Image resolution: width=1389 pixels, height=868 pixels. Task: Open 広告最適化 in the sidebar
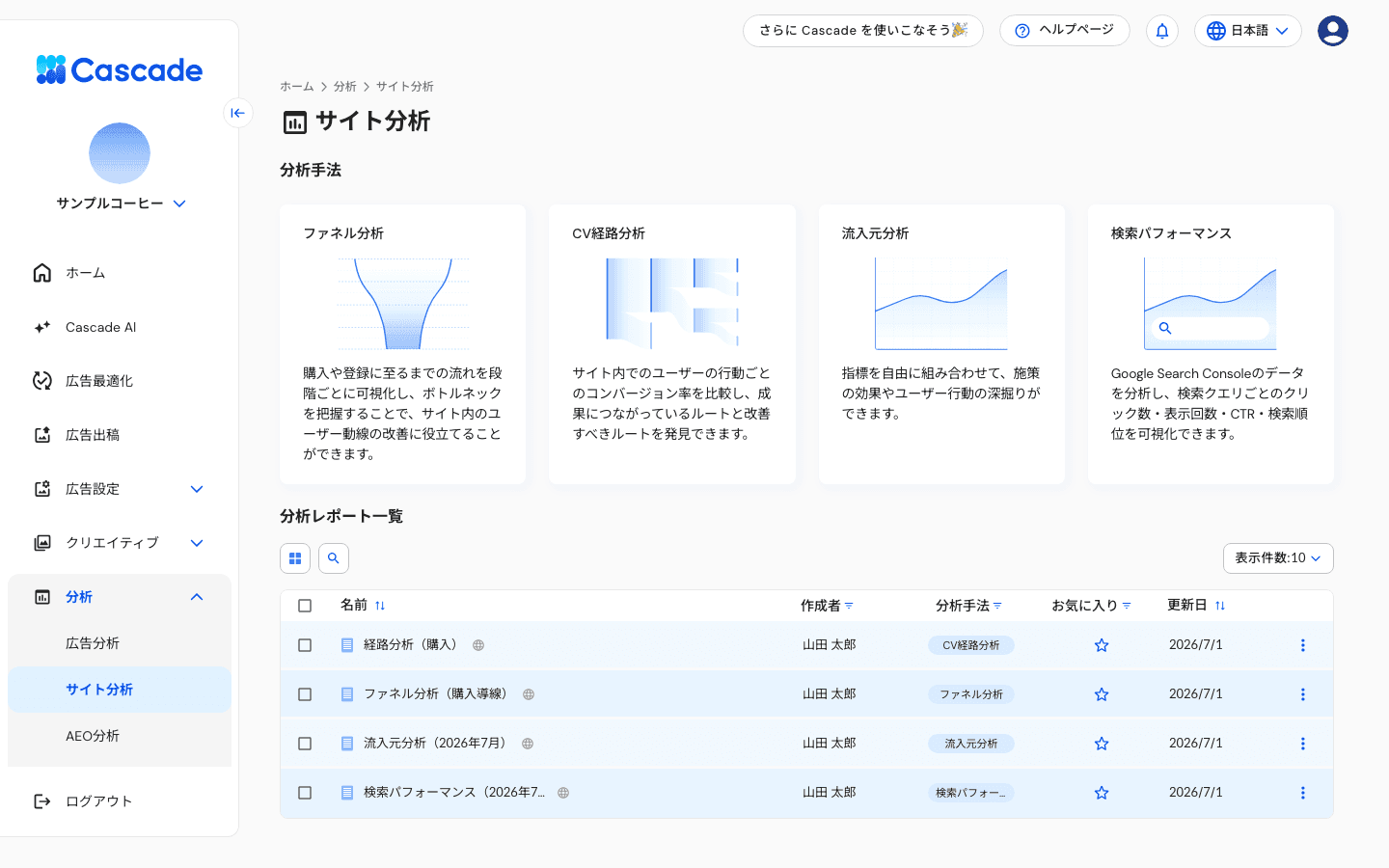point(120,381)
